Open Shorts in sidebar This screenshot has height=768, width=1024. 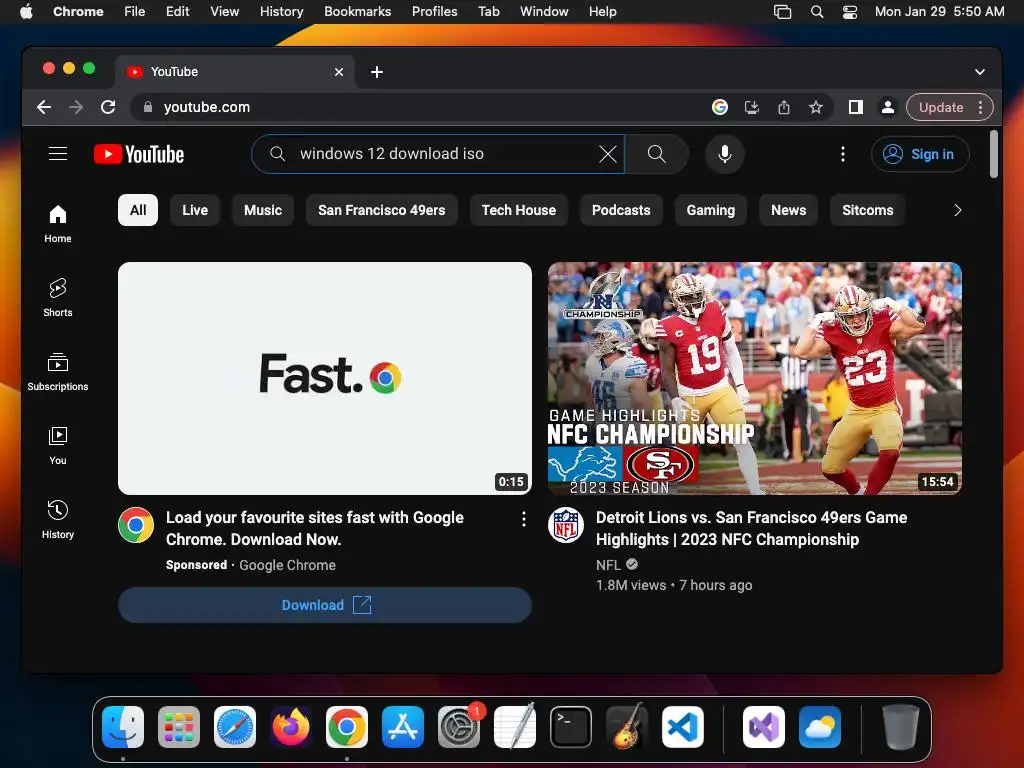[57, 298]
